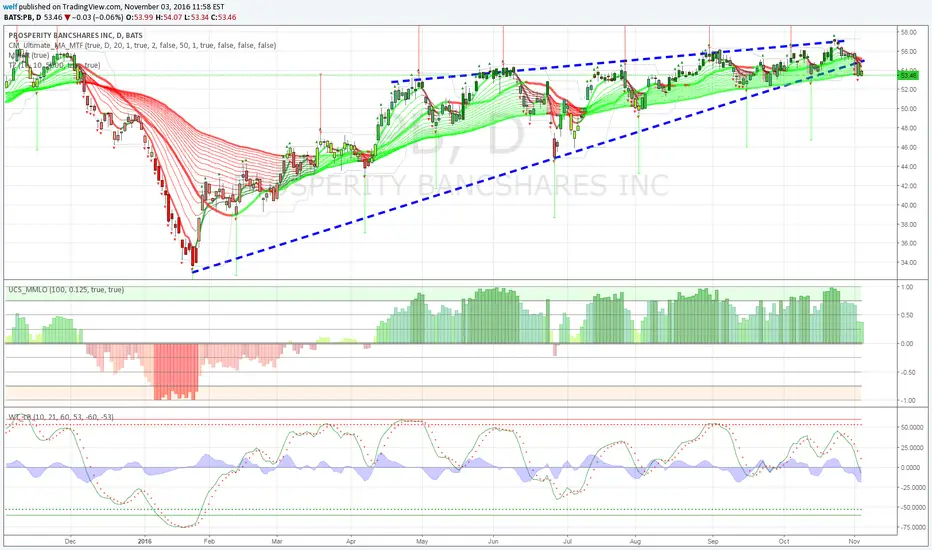Click the "Oct" label on the time axis
The height and width of the screenshot is (550, 932).
784,542
